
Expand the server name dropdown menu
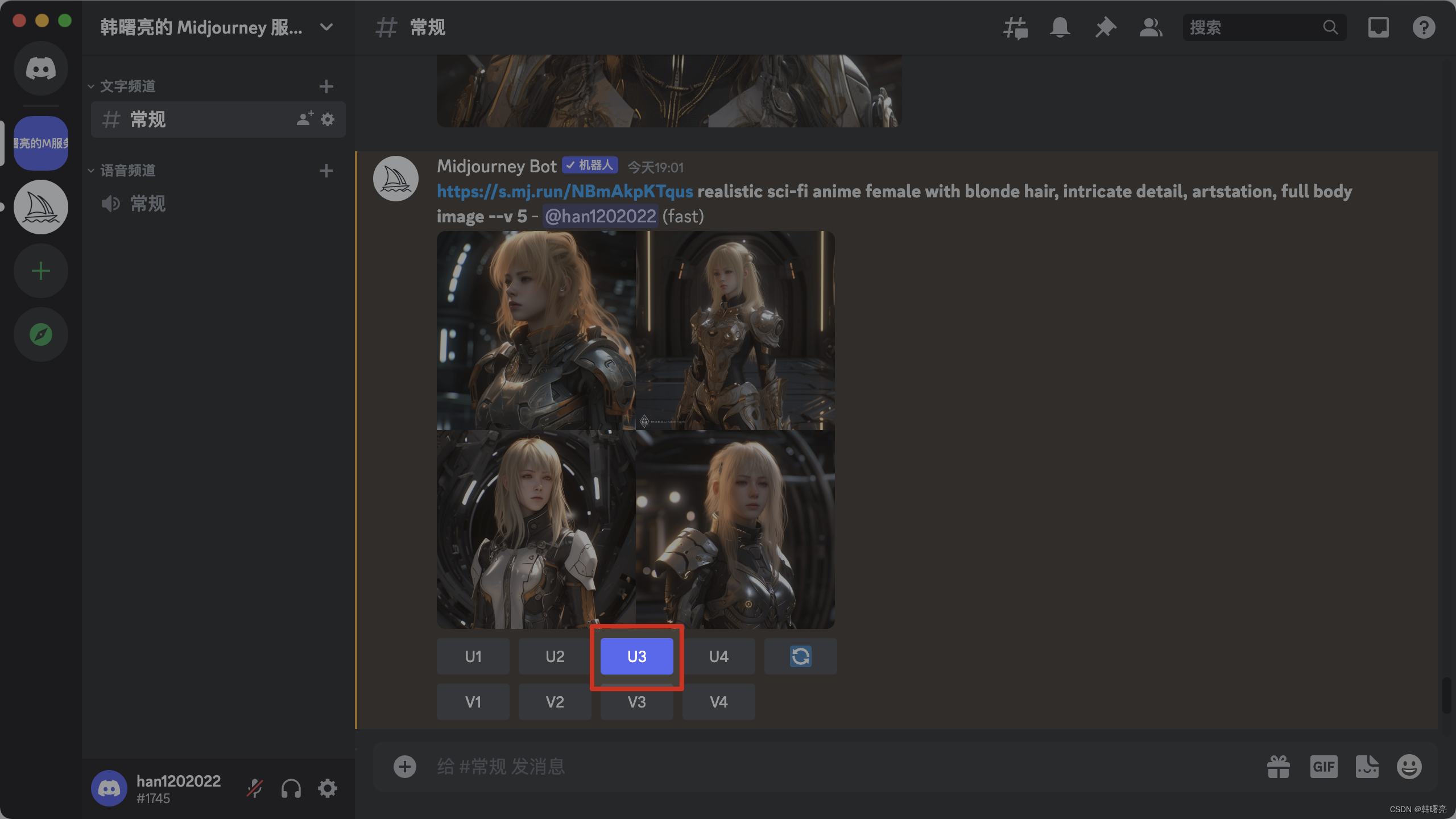coord(326,27)
